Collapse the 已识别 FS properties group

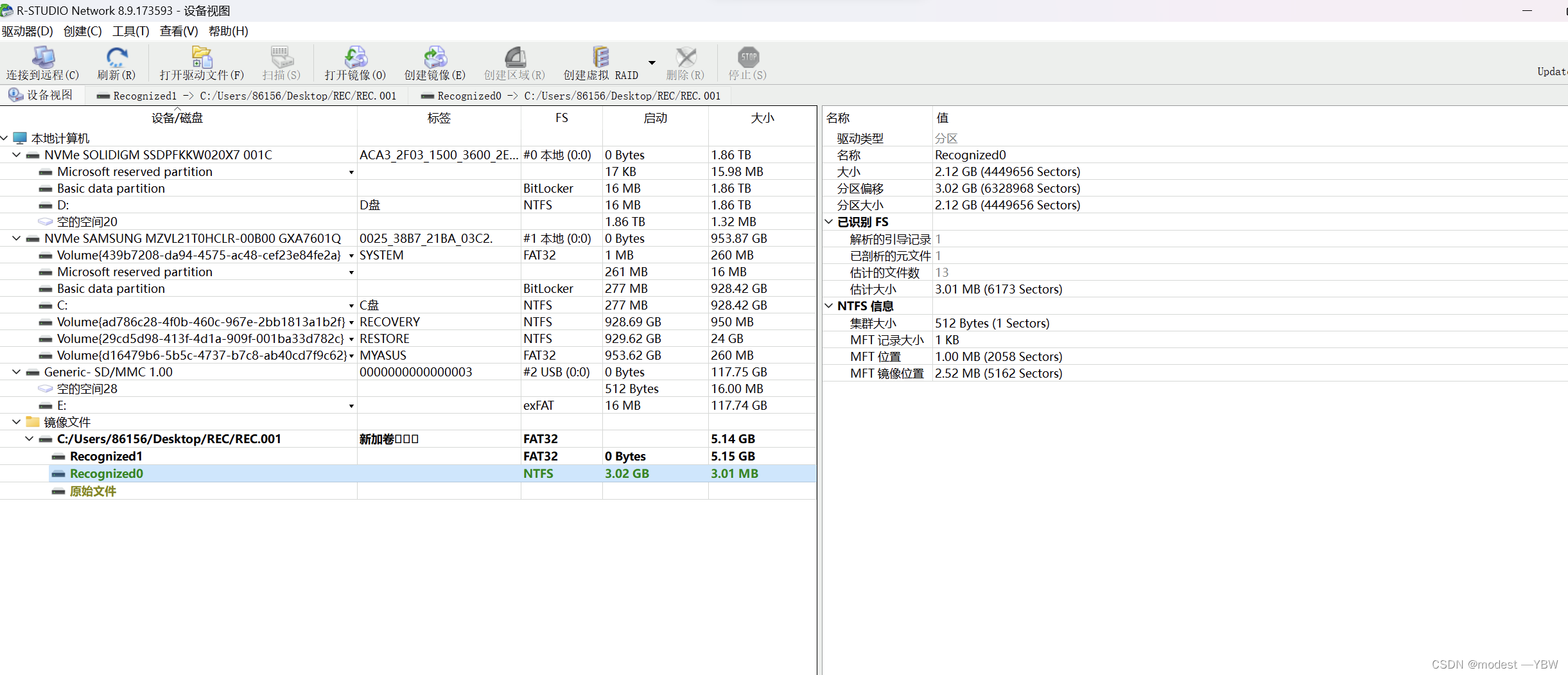[x=829, y=222]
